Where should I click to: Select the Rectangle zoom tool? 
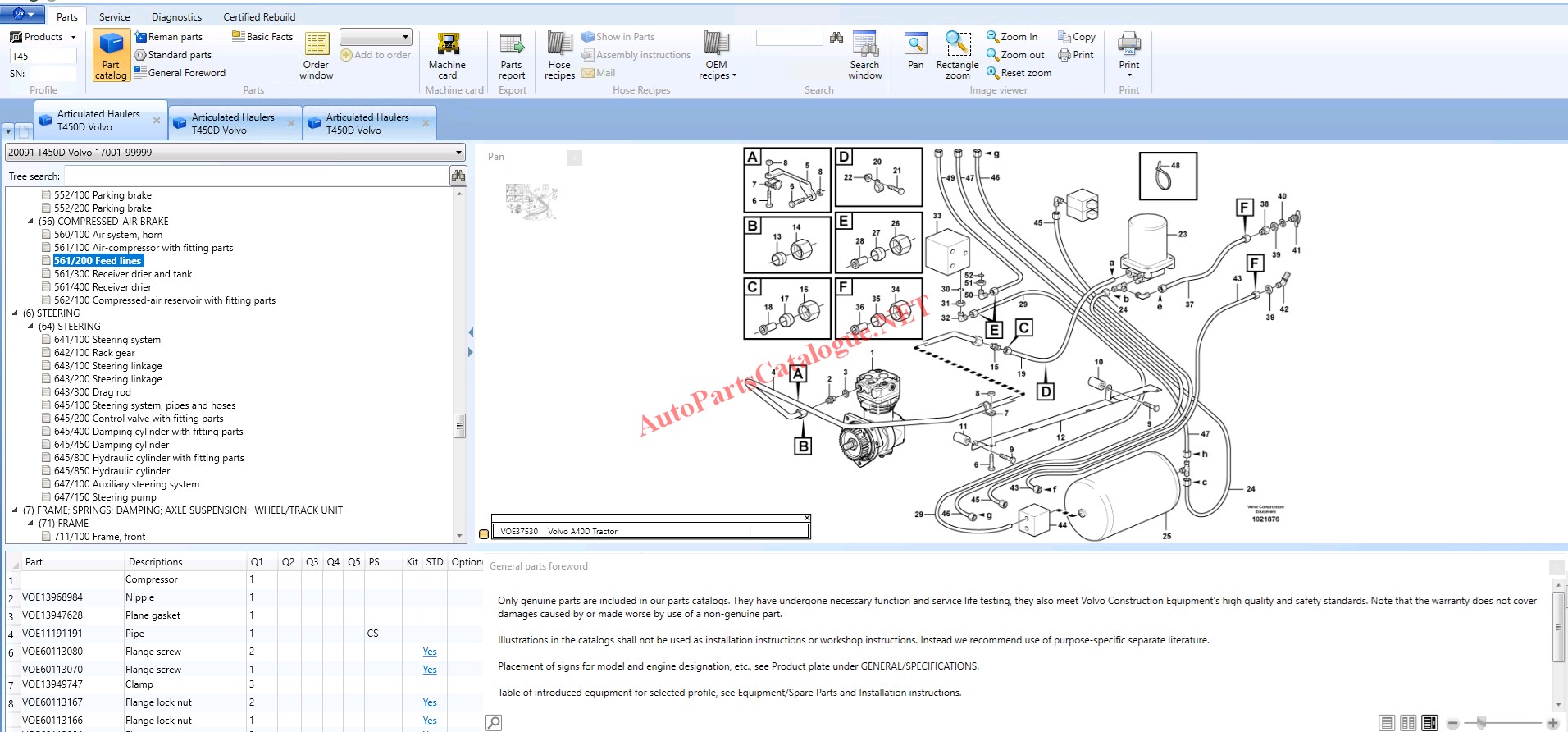(x=957, y=56)
